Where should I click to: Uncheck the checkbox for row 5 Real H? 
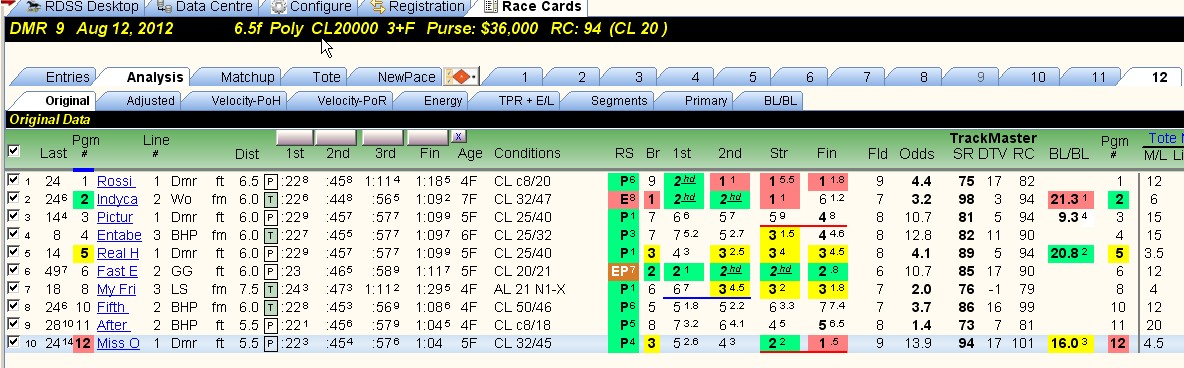click(x=13, y=253)
